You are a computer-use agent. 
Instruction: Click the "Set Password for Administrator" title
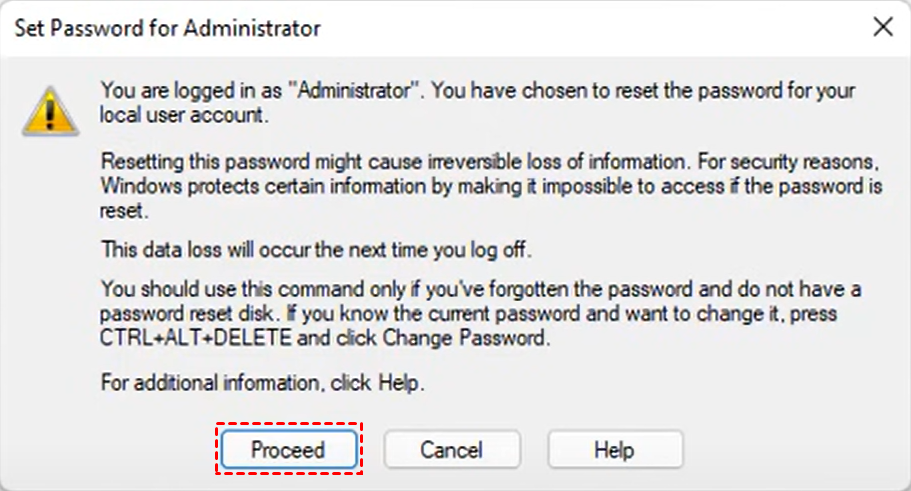pos(168,28)
